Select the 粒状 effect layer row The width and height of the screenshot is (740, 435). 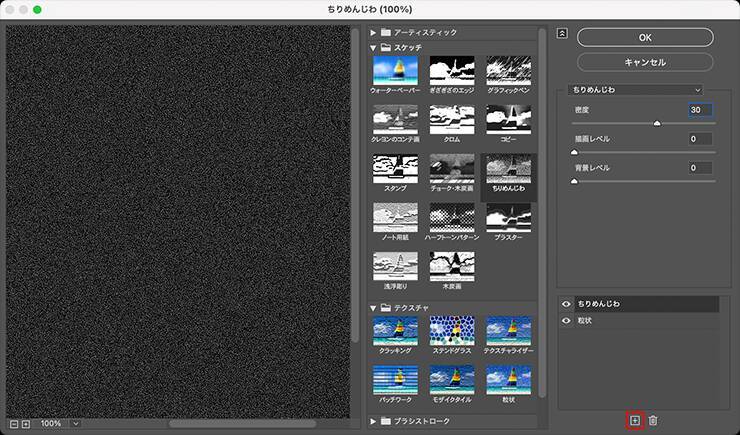tap(640, 321)
